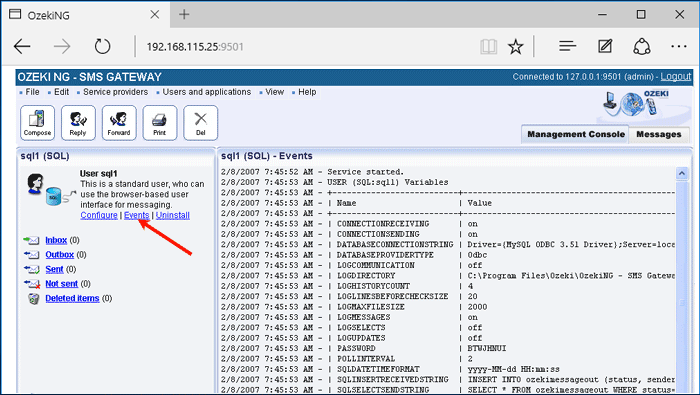700x395 pixels.
Task: Click the Uninstall link for sql1
Action: tap(173, 215)
